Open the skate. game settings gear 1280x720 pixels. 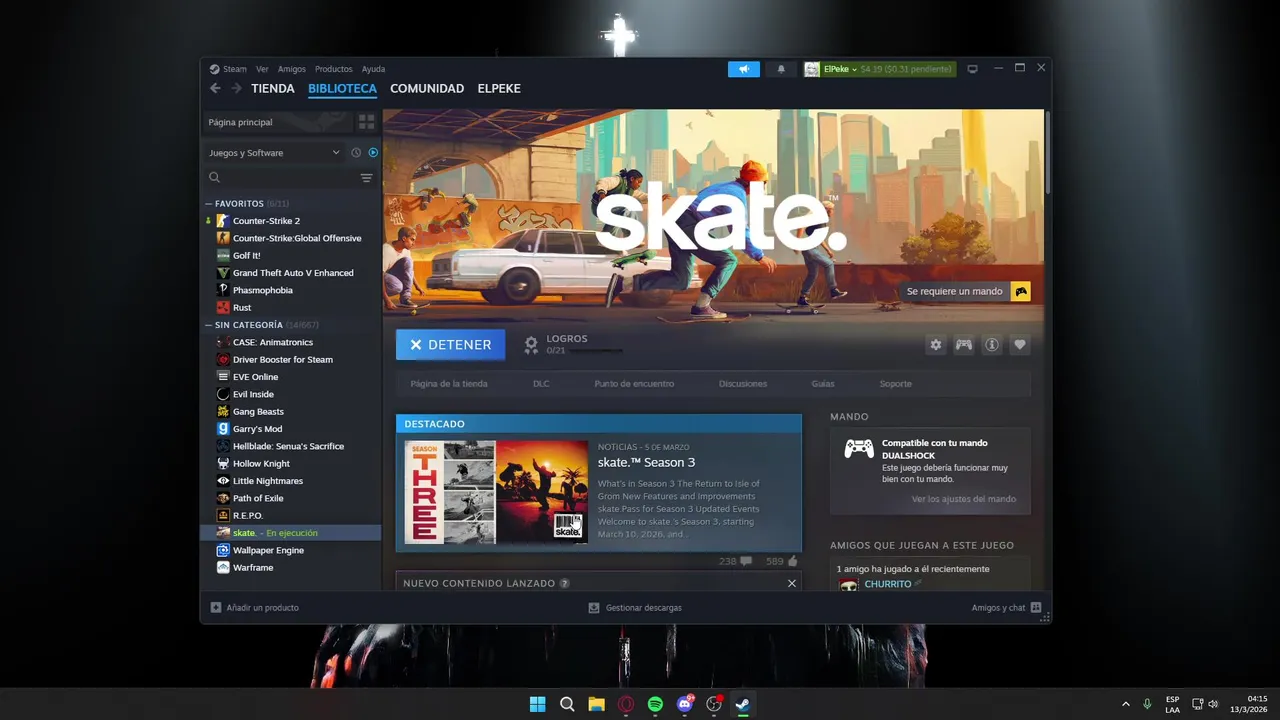(x=936, y=344)
